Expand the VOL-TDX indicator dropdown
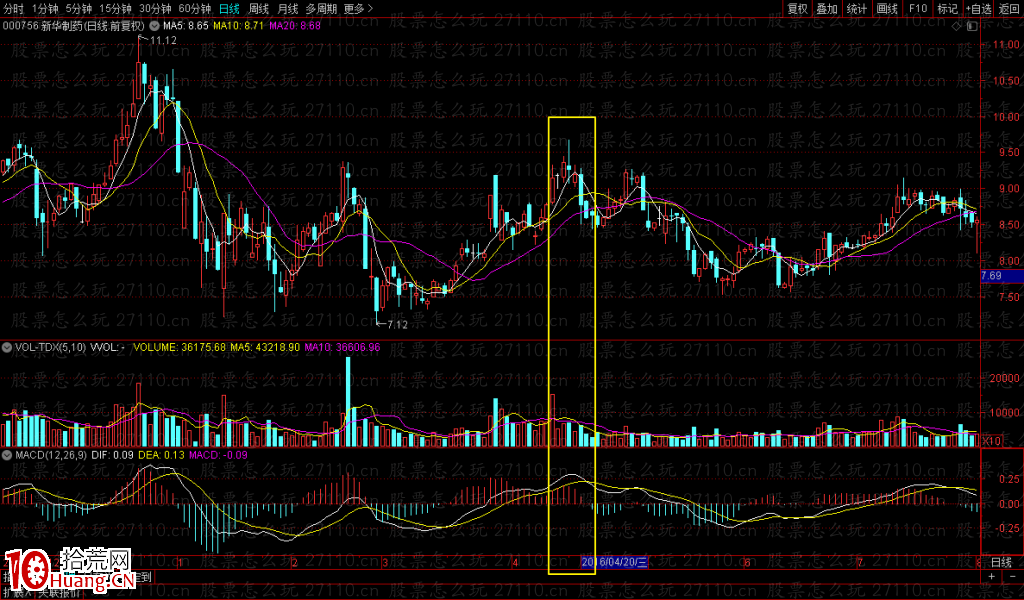1024x600 pixels. coord(7,347)
